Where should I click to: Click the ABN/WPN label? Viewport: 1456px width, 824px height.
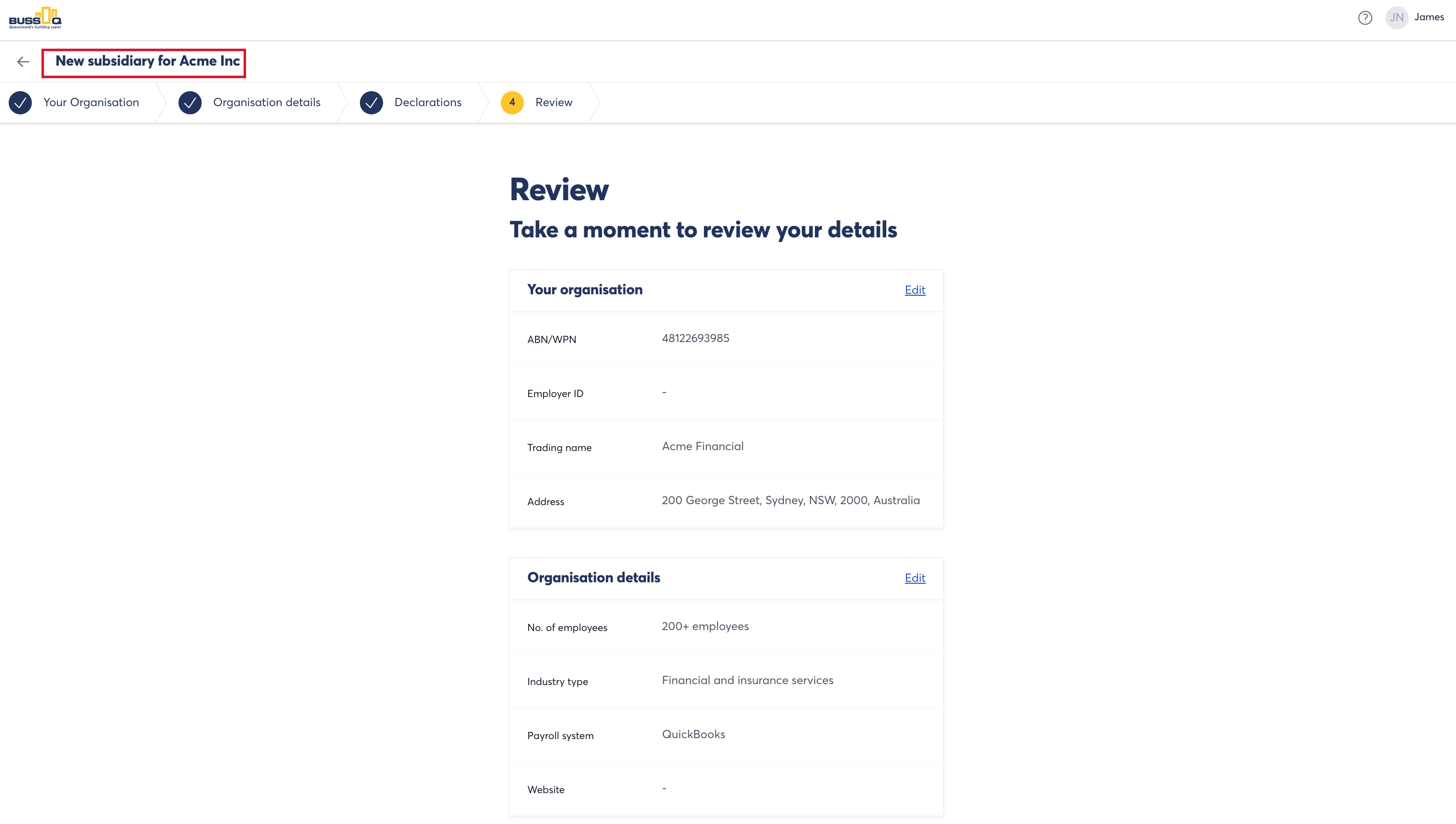click(552, 340)
